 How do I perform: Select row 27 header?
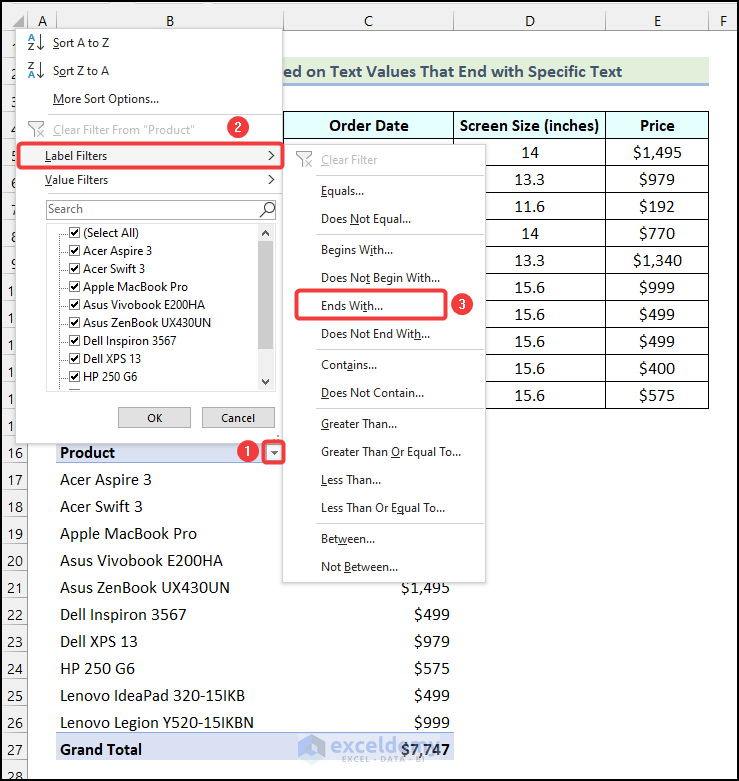[15, 750]
